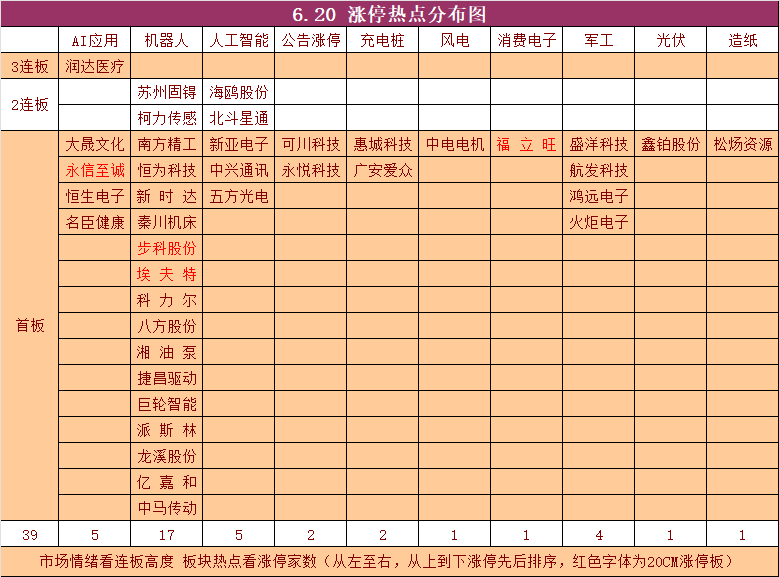This screenshot has height=577, width=779.
Task: Click the 军工 column count 4
Action: coord(599,535)
